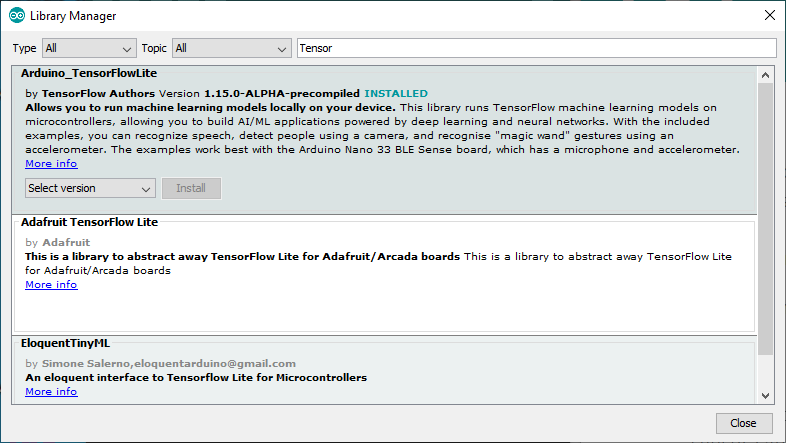Click 'An eloquent interface to Tensorflow Lite' description
The width and height of the screenshot is (786, 443).
click(196, 378)
